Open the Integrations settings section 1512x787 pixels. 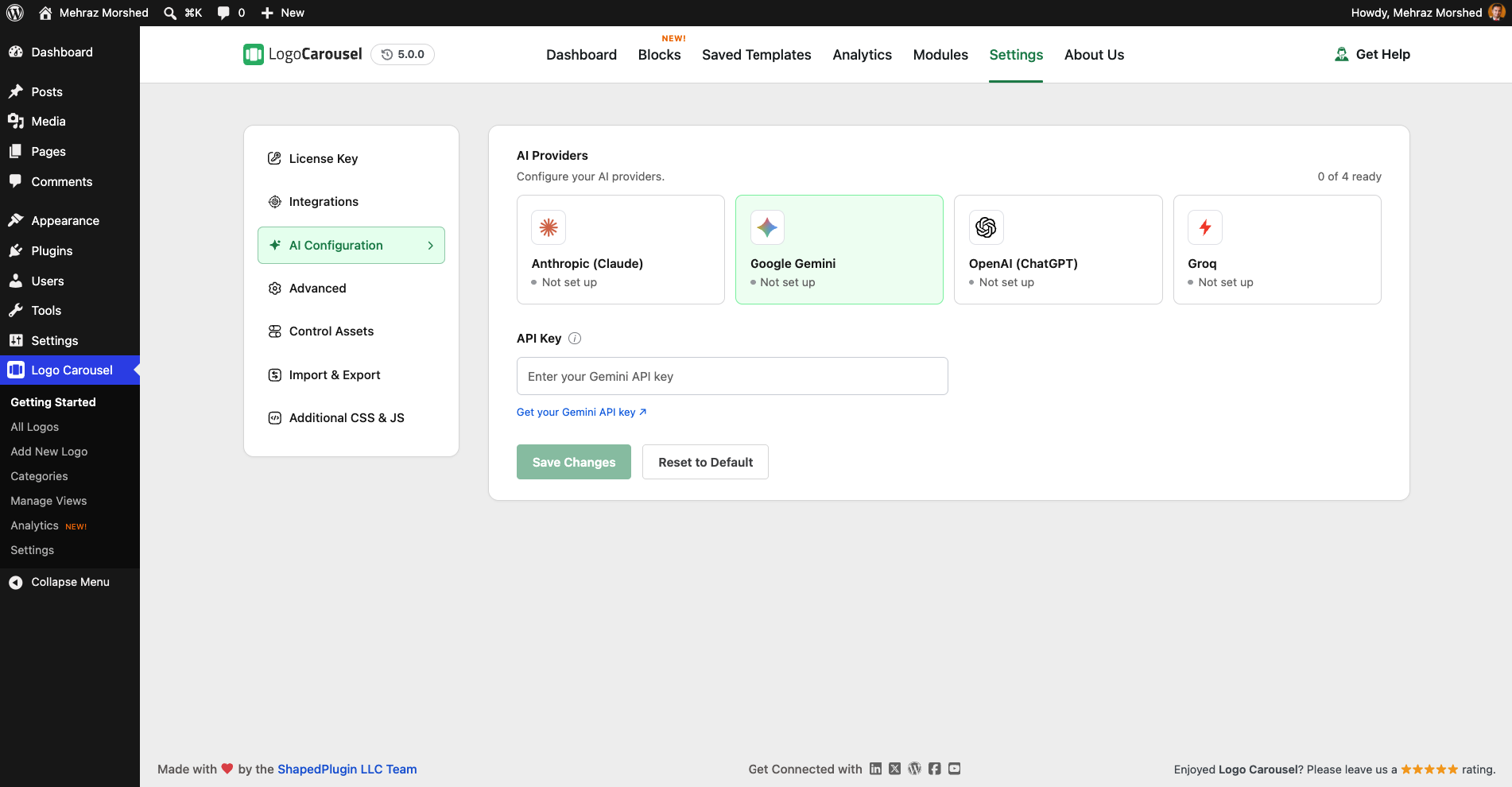pyautogui.click(x=351, y=202)
